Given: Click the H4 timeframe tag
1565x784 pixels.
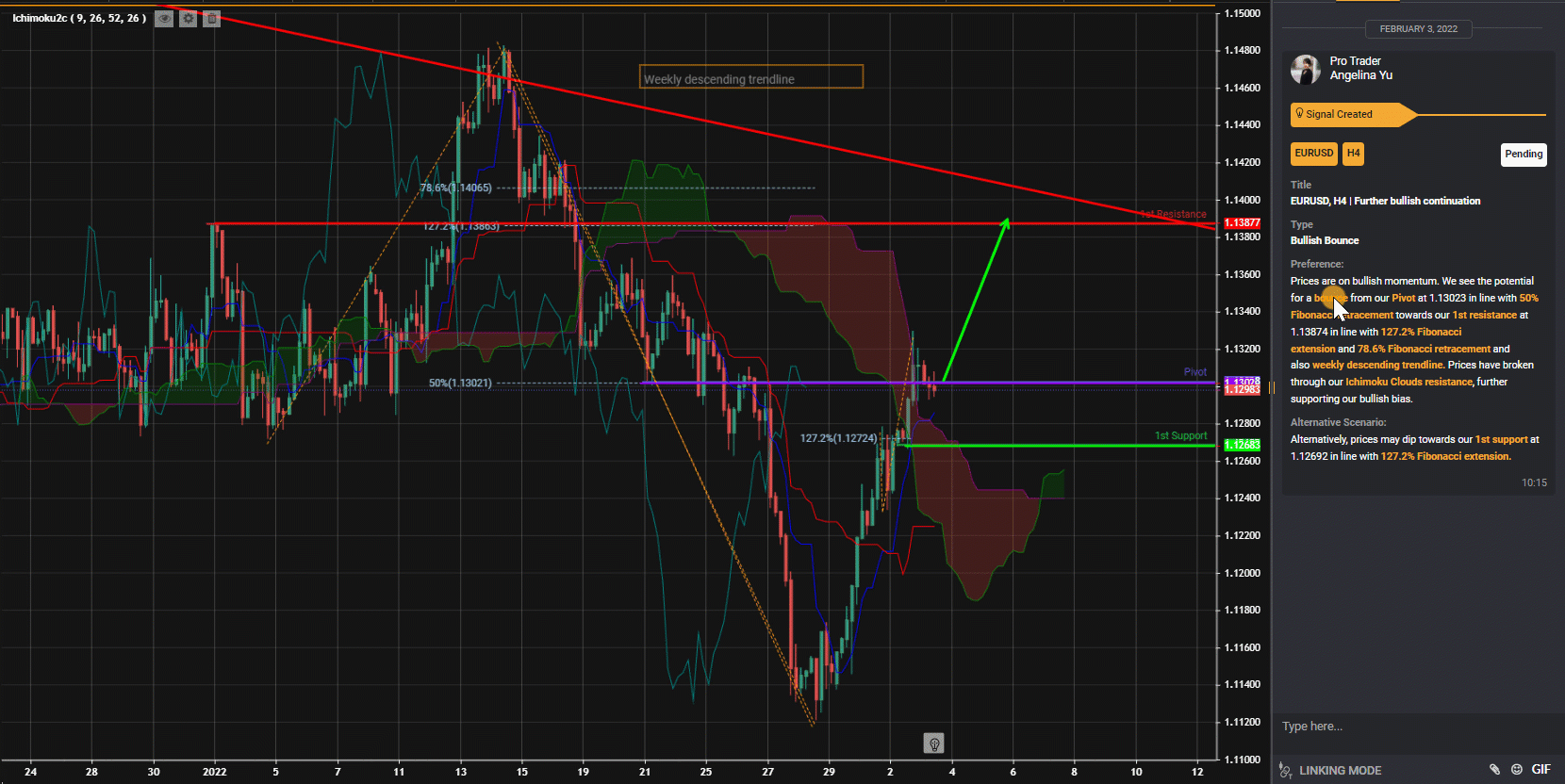Looking at the screenshot, I should [1353, 154].
